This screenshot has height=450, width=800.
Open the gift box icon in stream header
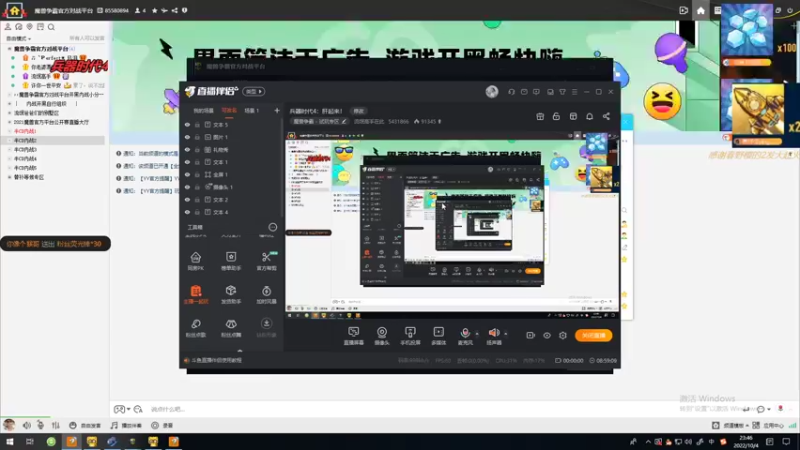coord(540,117)
